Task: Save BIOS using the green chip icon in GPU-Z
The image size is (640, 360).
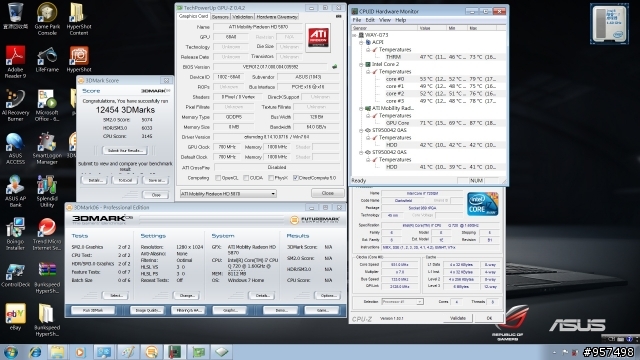Action: (x=335, y=67)
